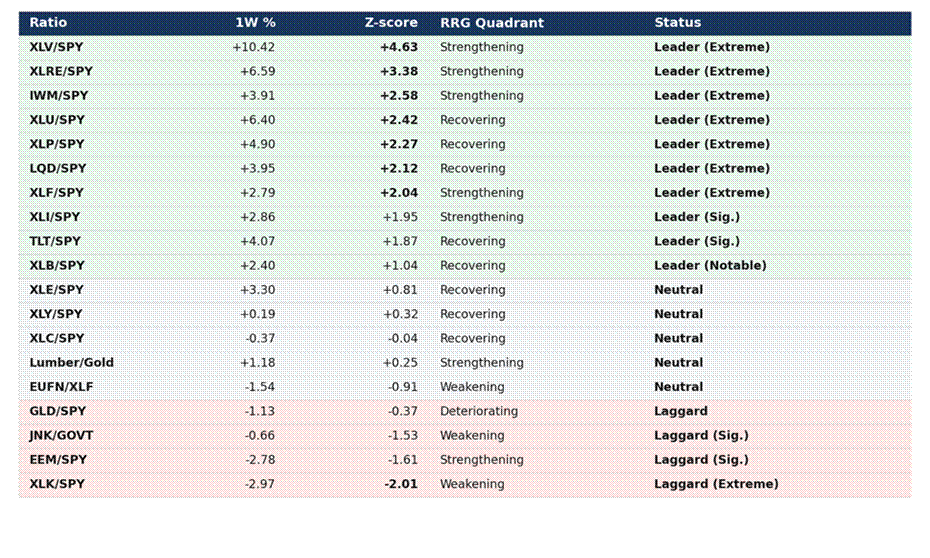Viewport: 930px width, 558px height.
Task: Click the Status column header
Action: [x=677, y=23]
